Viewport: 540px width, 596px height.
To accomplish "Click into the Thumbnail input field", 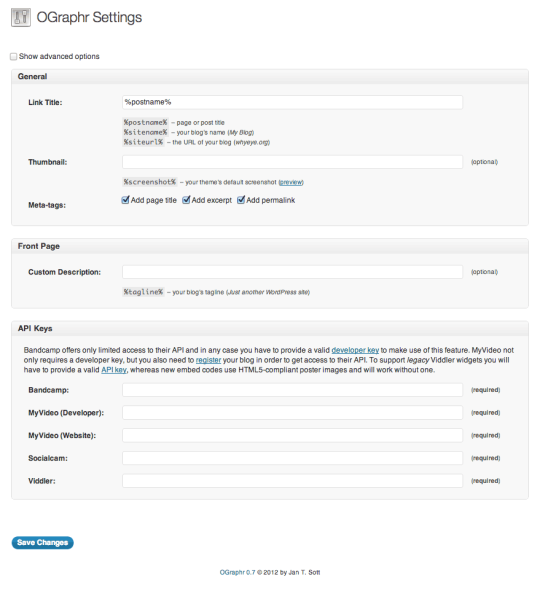I will coord(292,162).
